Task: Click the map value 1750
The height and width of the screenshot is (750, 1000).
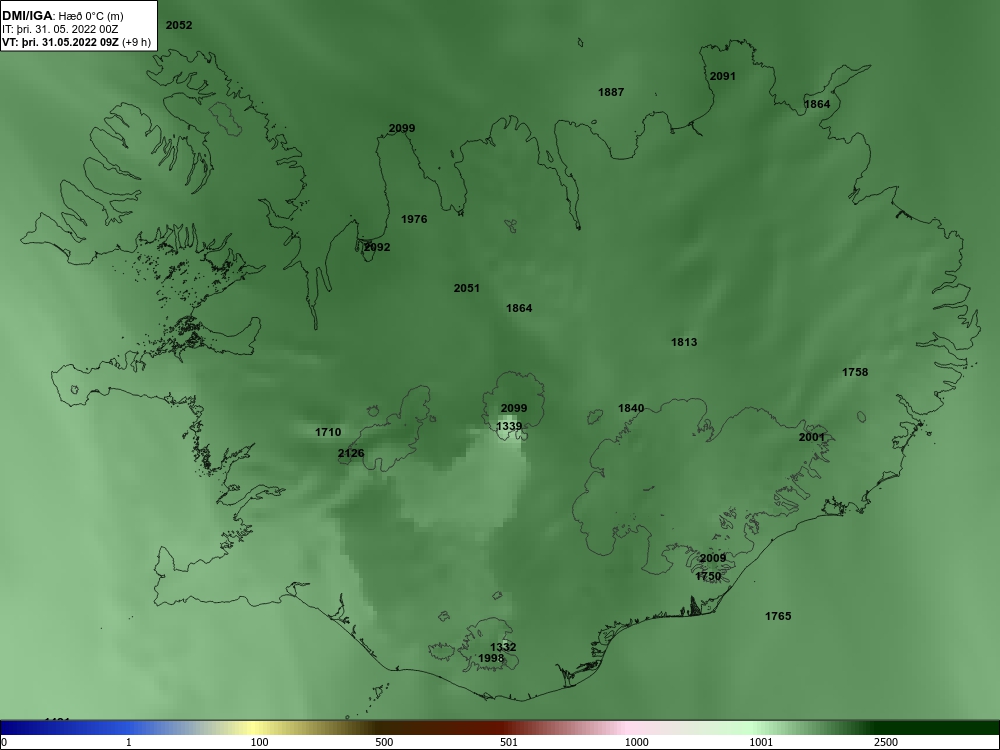Action: pyautogui.click(x=708, y=577)
